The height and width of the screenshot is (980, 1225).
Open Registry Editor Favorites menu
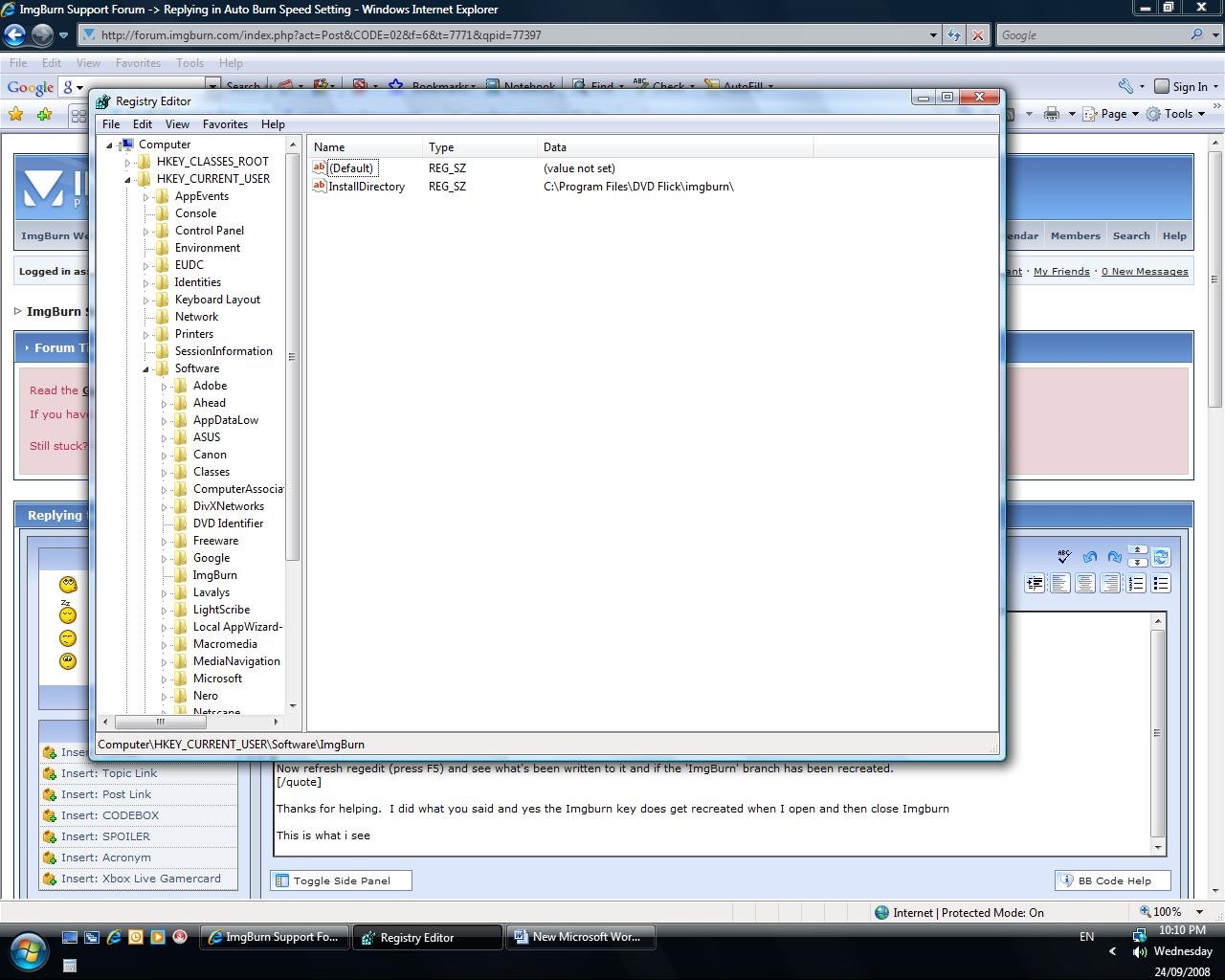225,124
